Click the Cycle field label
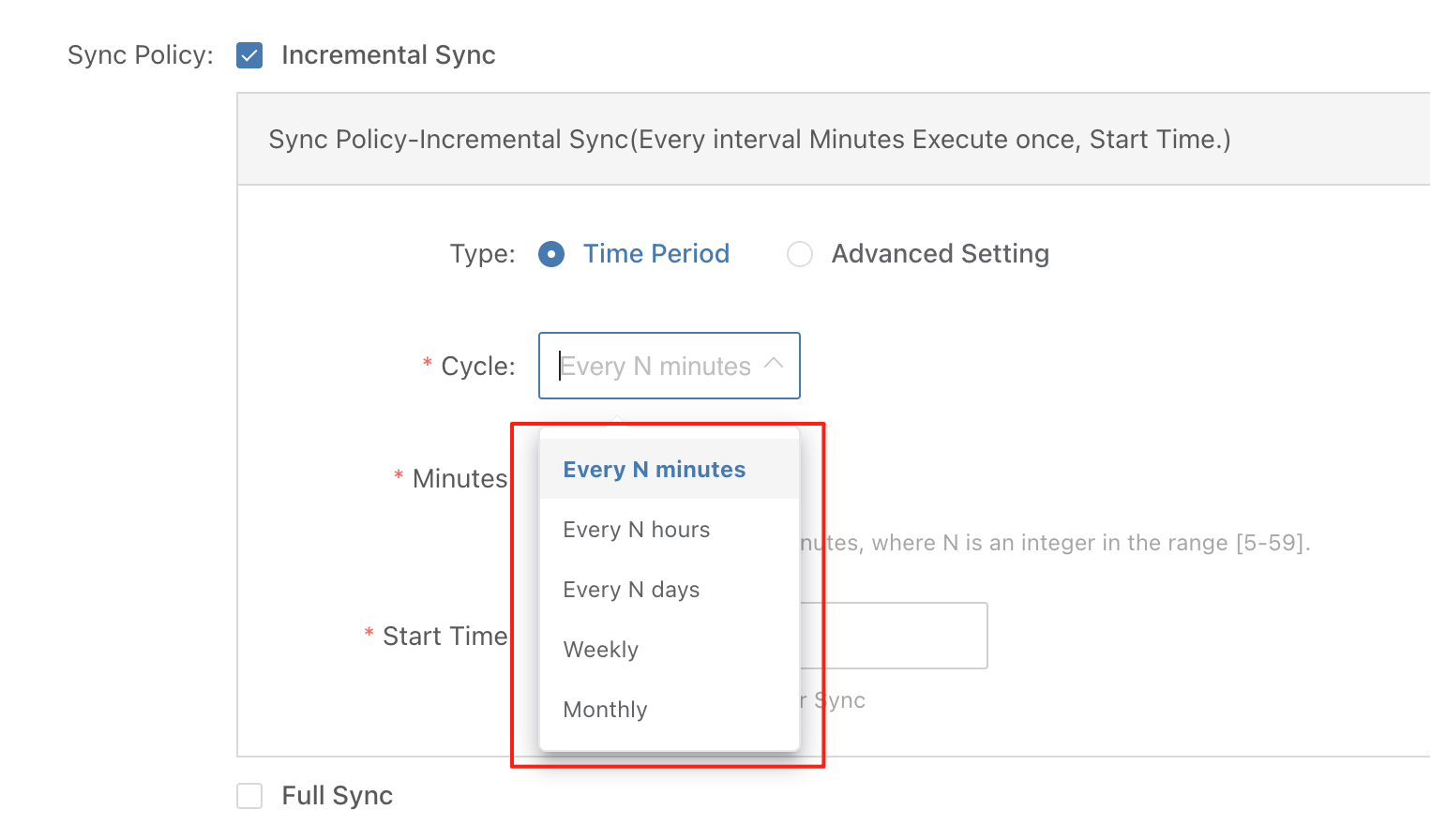 [x=477, y=367]
